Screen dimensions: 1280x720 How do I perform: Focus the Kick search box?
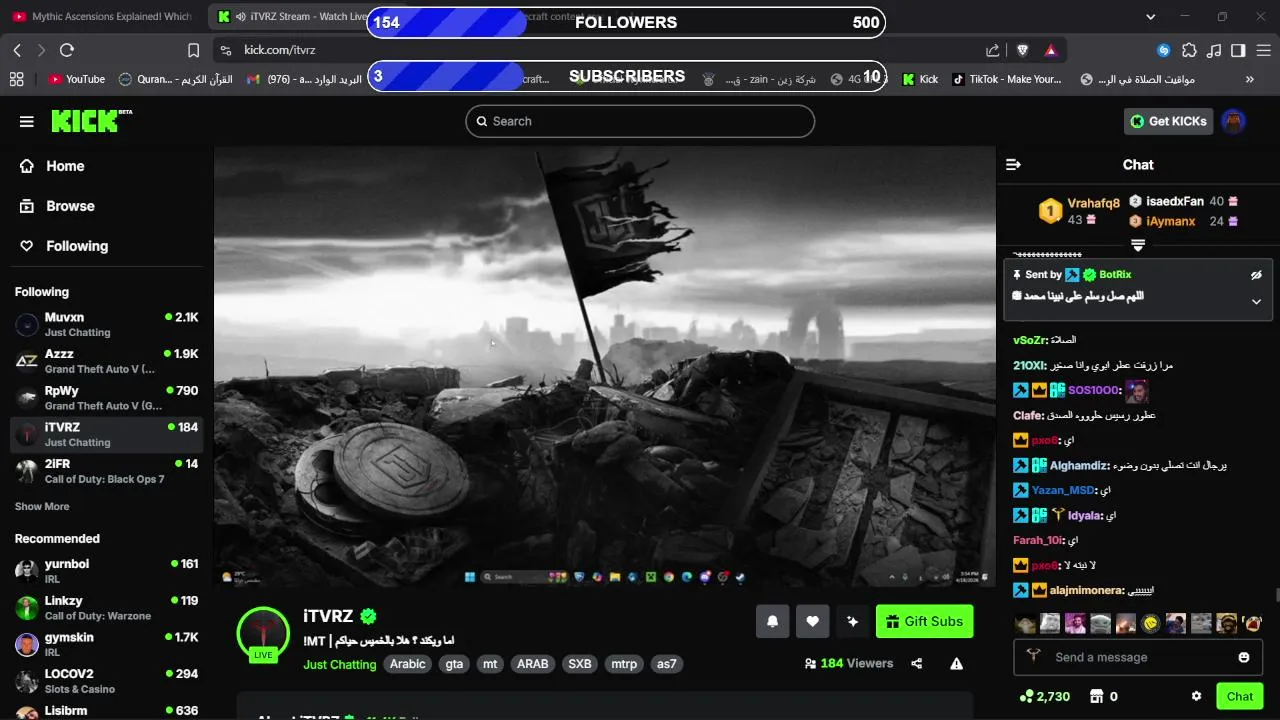point(640,121)
